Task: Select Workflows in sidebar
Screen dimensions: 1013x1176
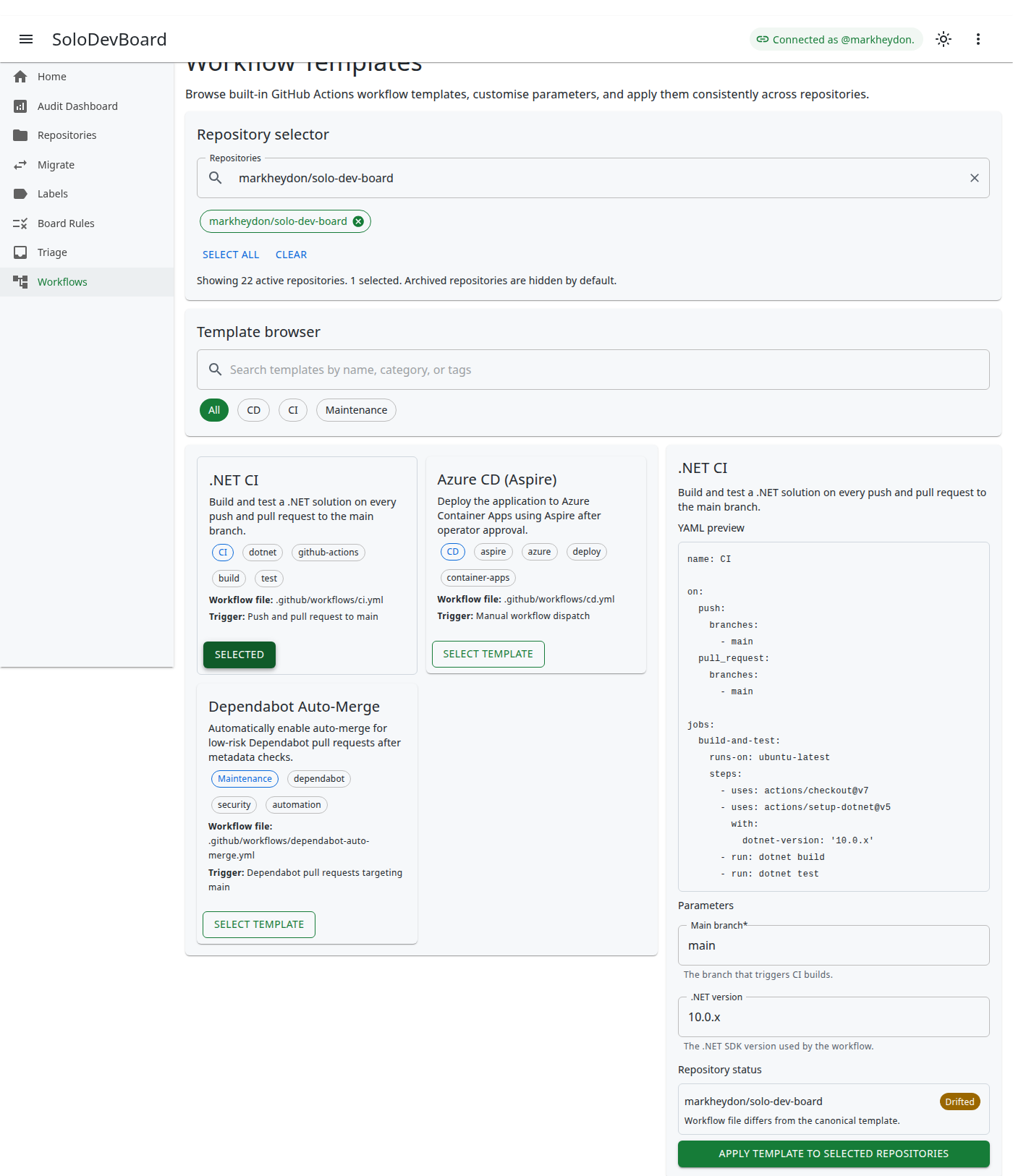Action: [x=87, y=282]
